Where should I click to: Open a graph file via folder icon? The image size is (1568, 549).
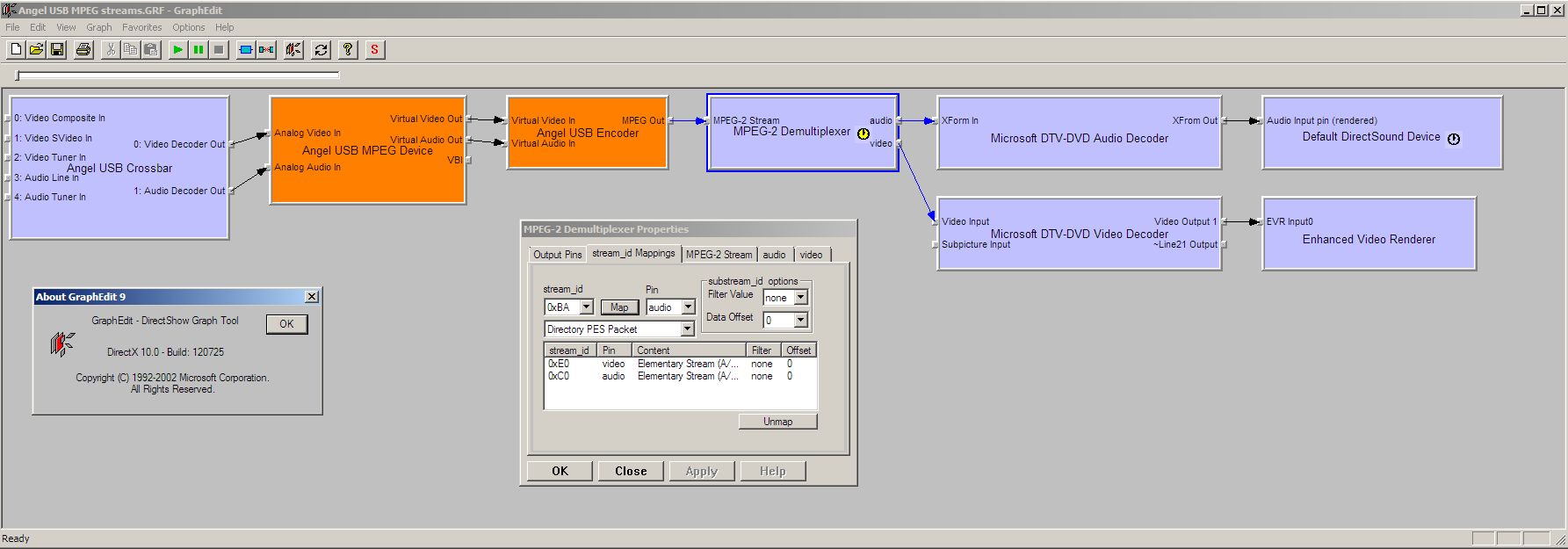tap(36, 49)
